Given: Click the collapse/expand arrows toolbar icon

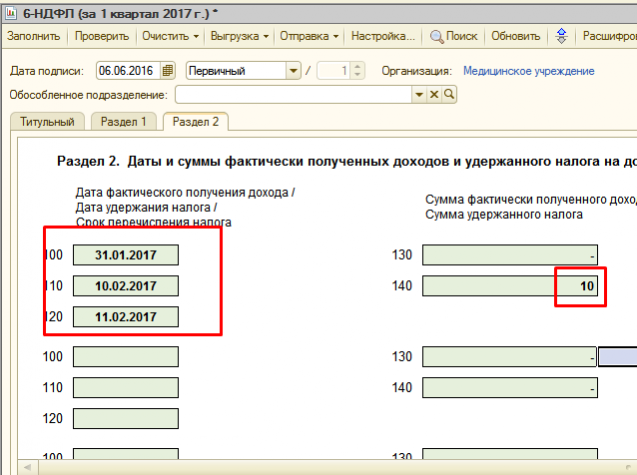Looking at the screenshot, I should (x=562, y=36).
